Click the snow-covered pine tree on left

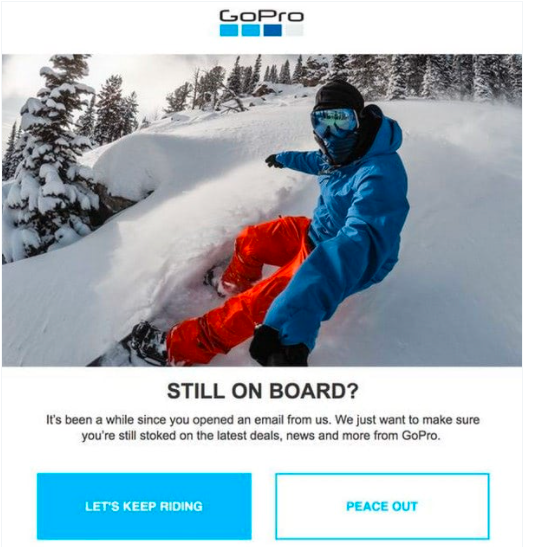[x=52, y=157]
